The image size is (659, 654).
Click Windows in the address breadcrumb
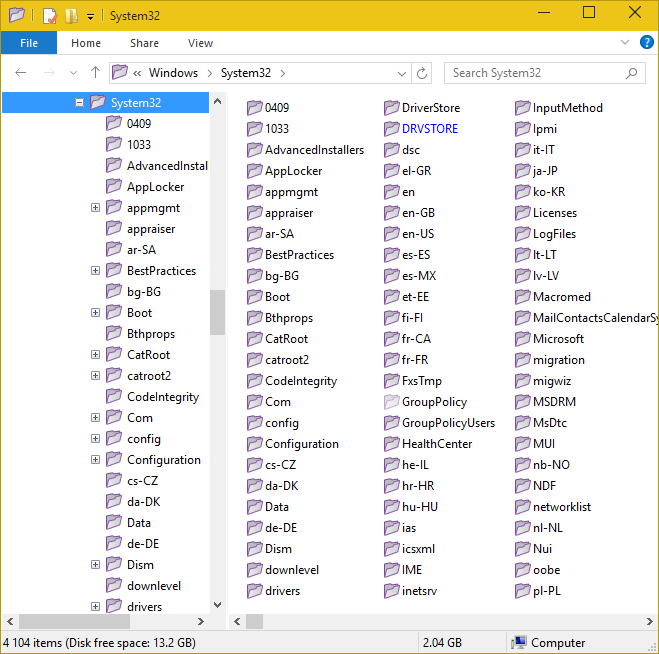(x=173, y=73)
